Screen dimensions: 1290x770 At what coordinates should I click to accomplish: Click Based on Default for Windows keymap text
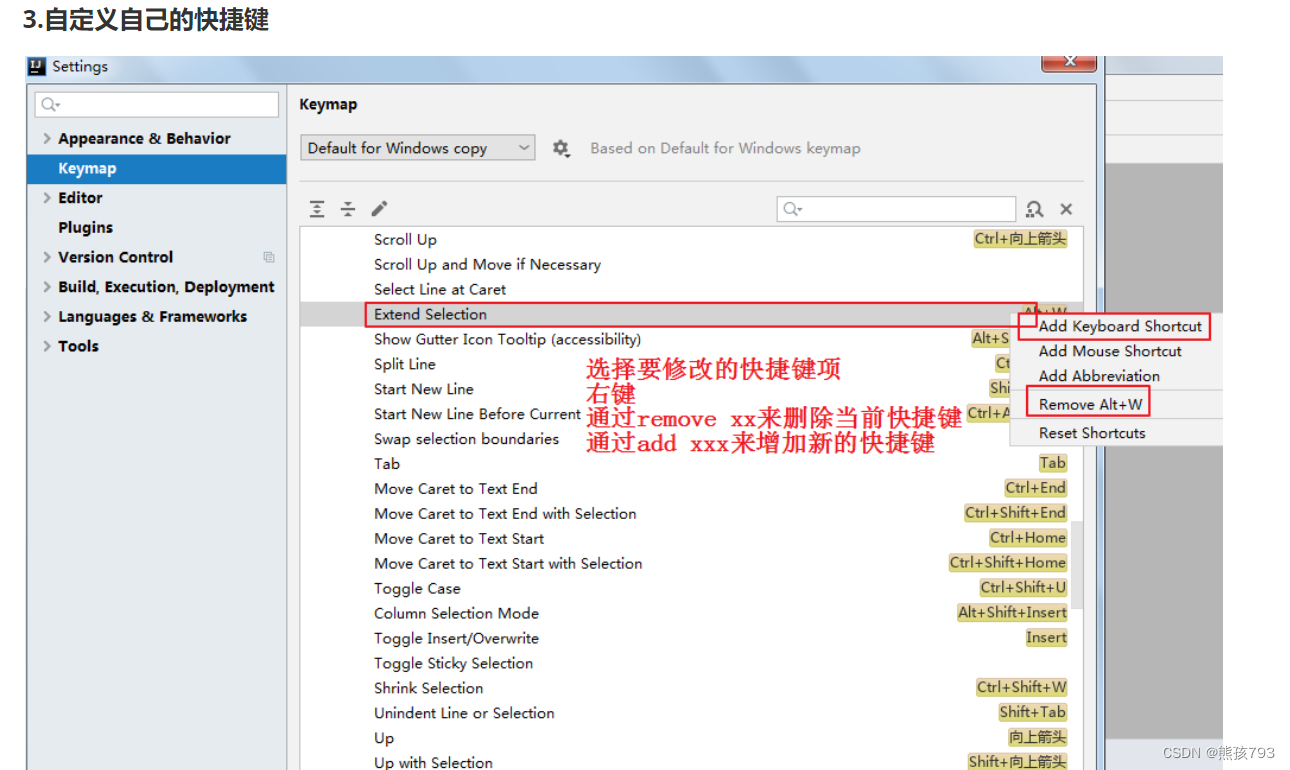tap(725, 148)
